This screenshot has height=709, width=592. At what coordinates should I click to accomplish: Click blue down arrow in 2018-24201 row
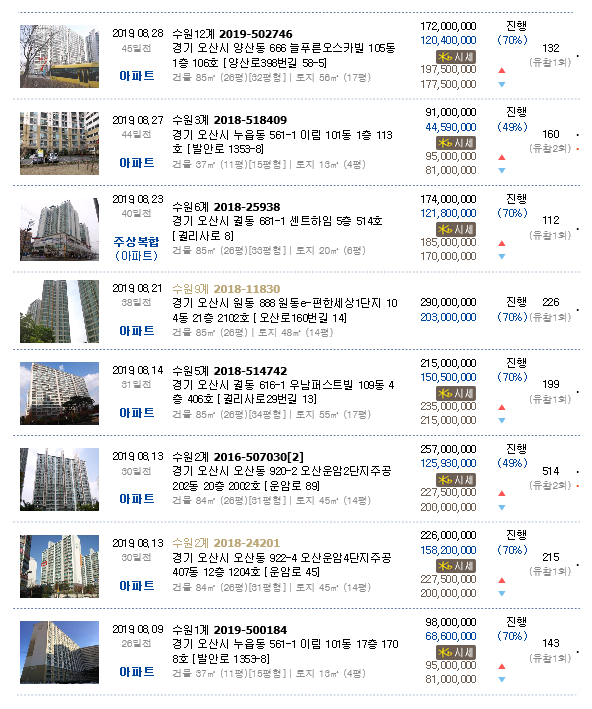(x=502, y=593)
